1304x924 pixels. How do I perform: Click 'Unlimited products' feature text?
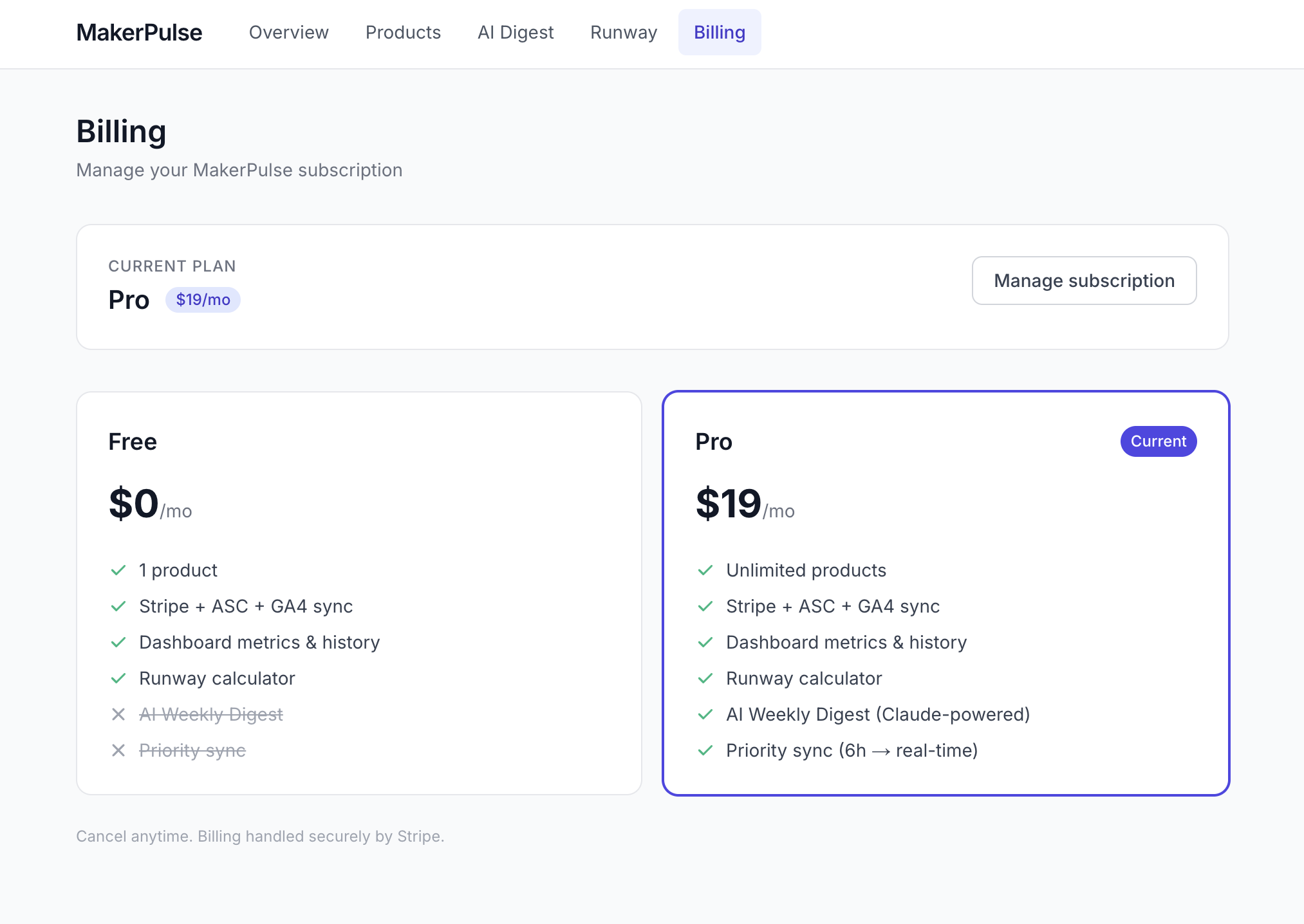(x=806, y=571)
